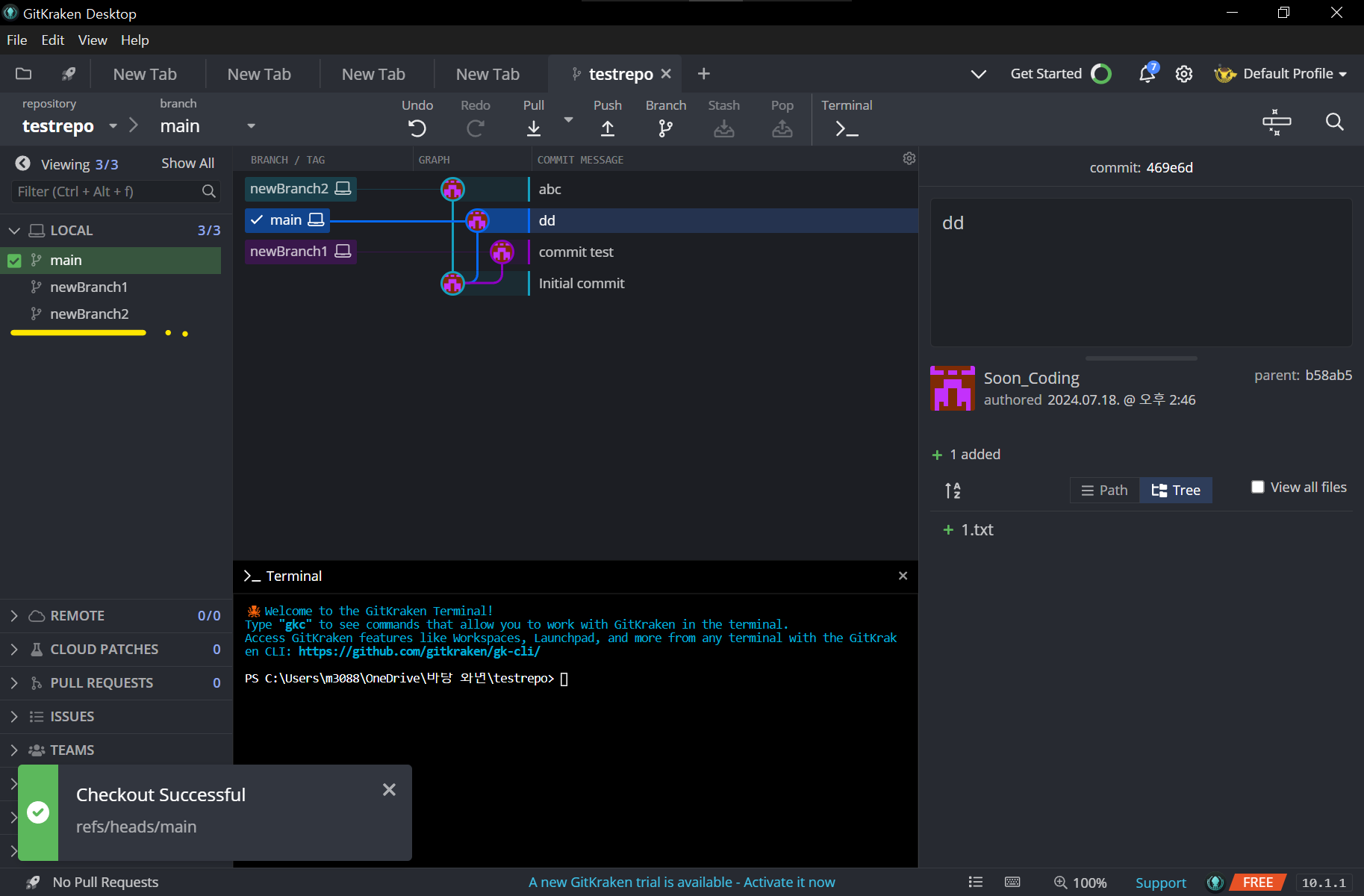Click the Get Started button

1061,73
